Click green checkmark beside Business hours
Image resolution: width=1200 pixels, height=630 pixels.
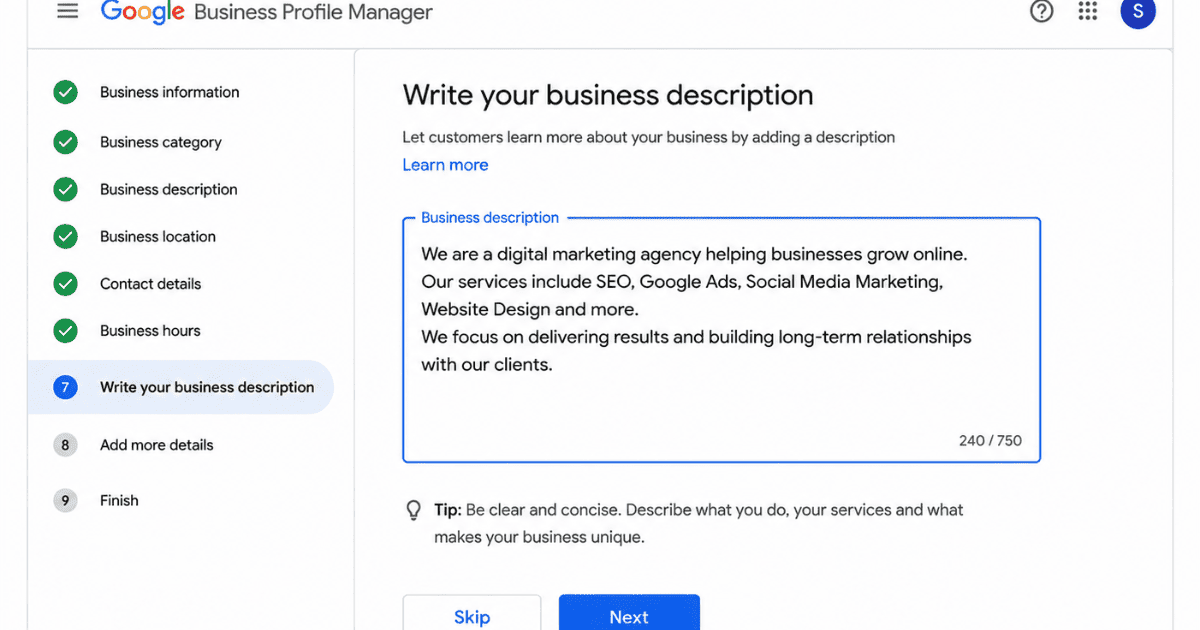65,331
